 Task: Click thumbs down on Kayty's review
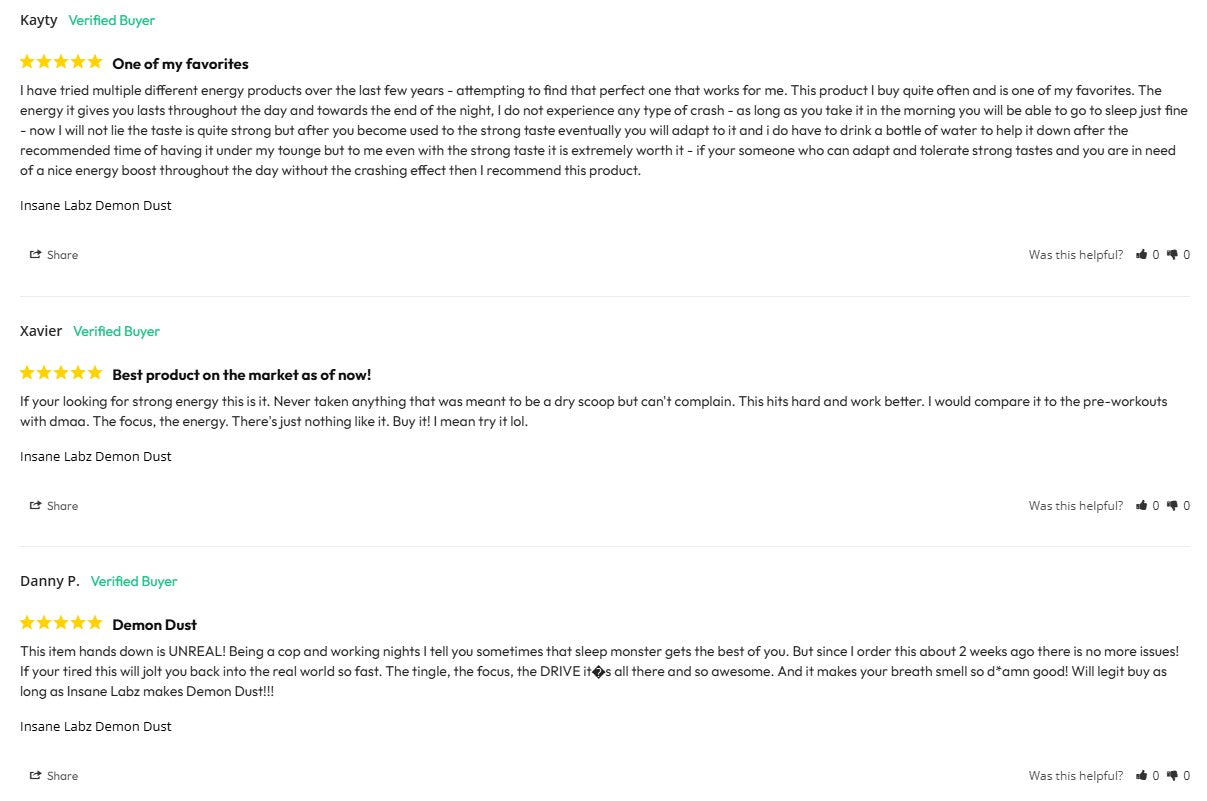[x=1172, y=255]
